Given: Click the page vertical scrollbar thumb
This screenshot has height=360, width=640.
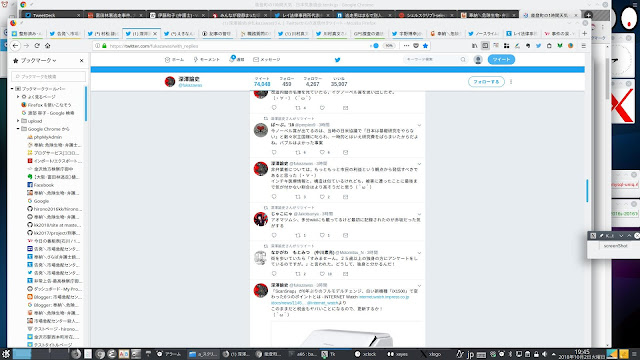Looking at the screenshot, I should tap(587, 191).
